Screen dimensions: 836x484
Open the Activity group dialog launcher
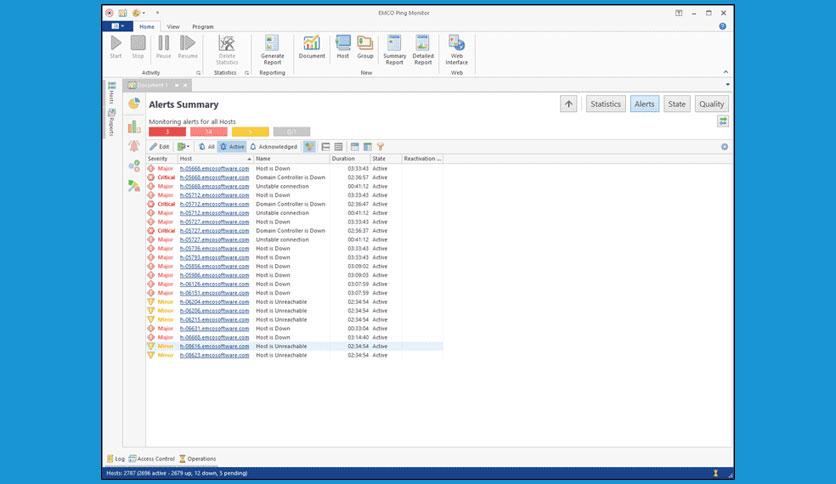[x=198, y=73]
